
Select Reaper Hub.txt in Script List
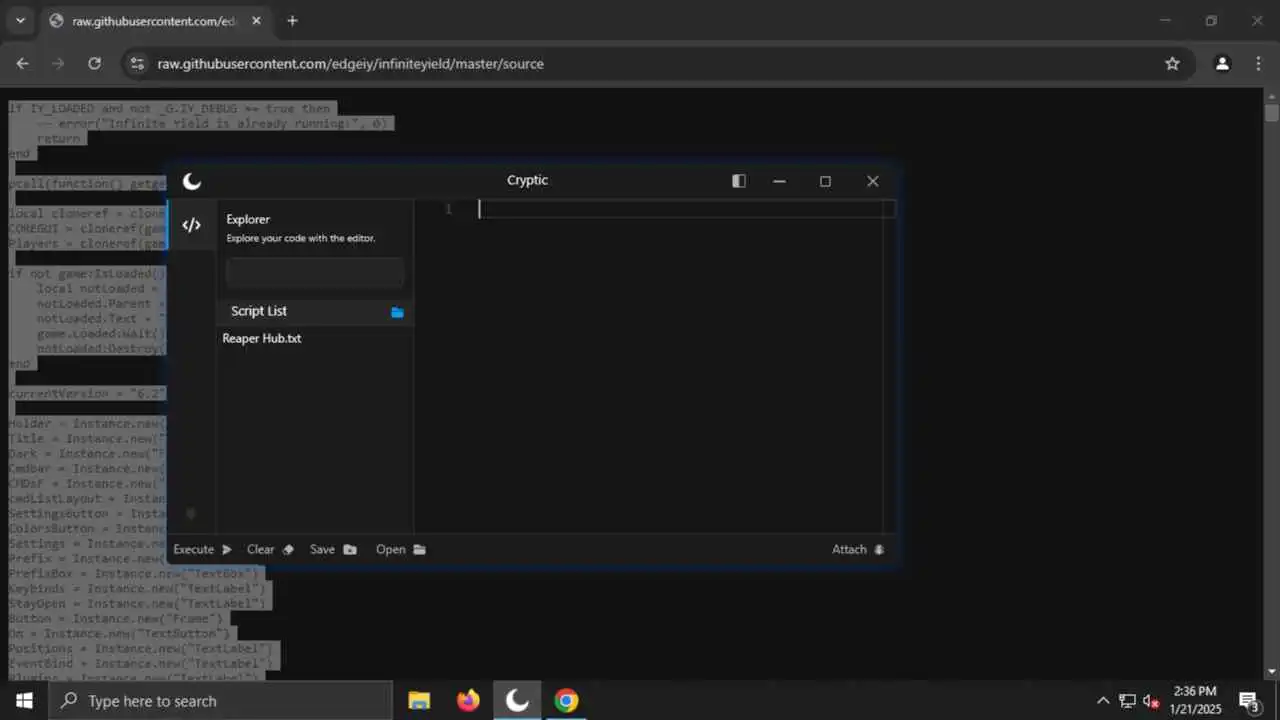click(262, 338)
